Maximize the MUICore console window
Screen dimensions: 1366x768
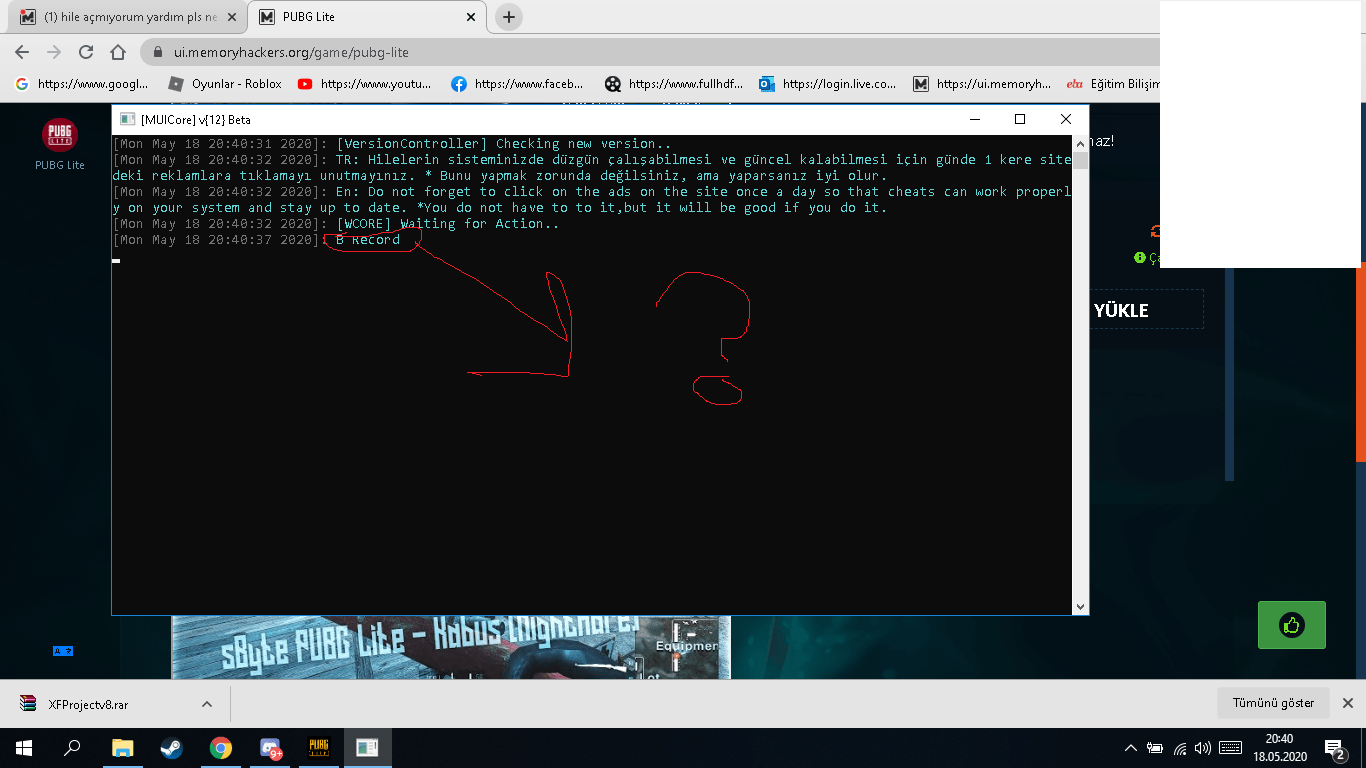pyautogui.click(x=1020, y=119)
